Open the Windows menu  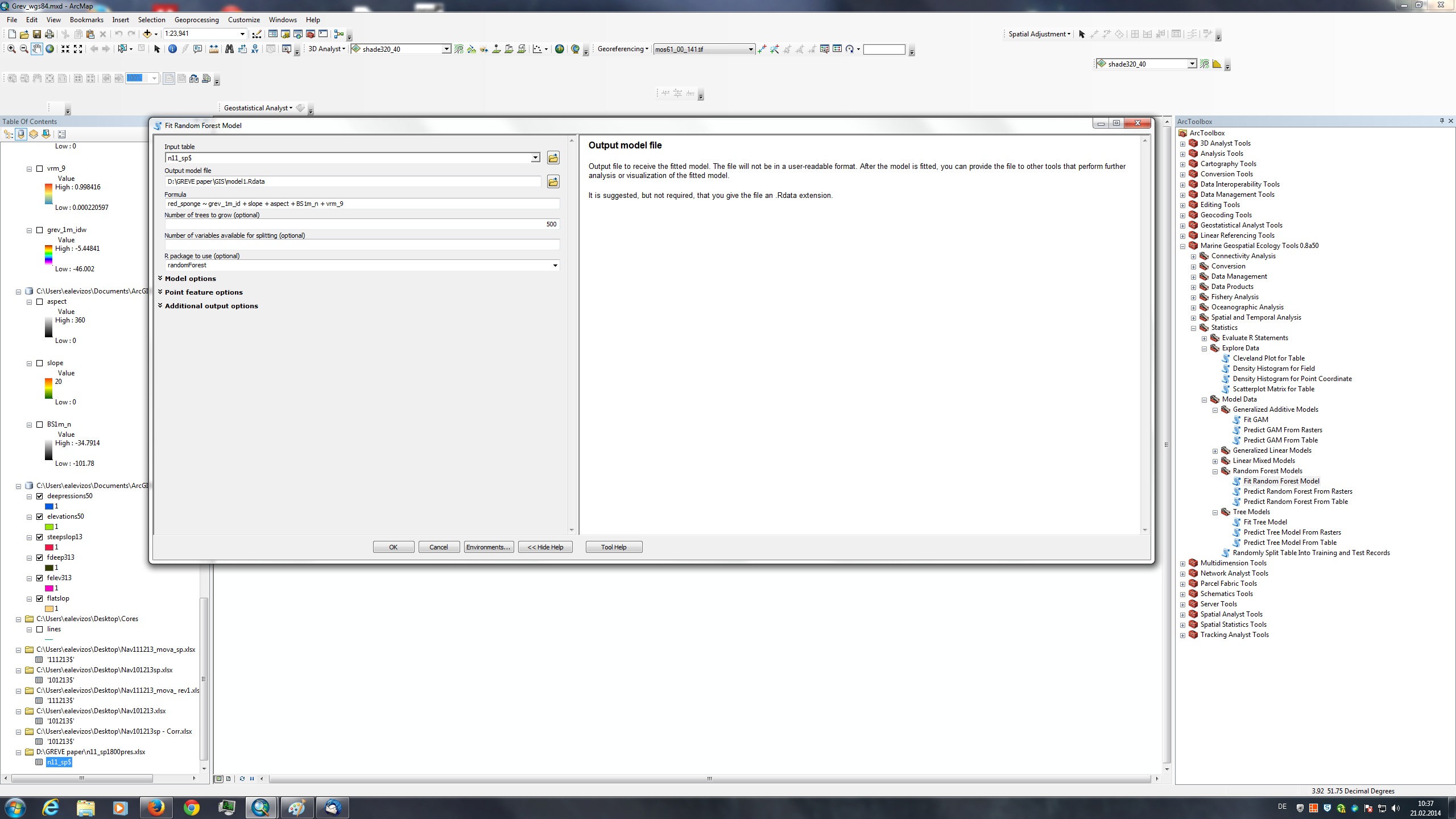[x=283, y=19]
